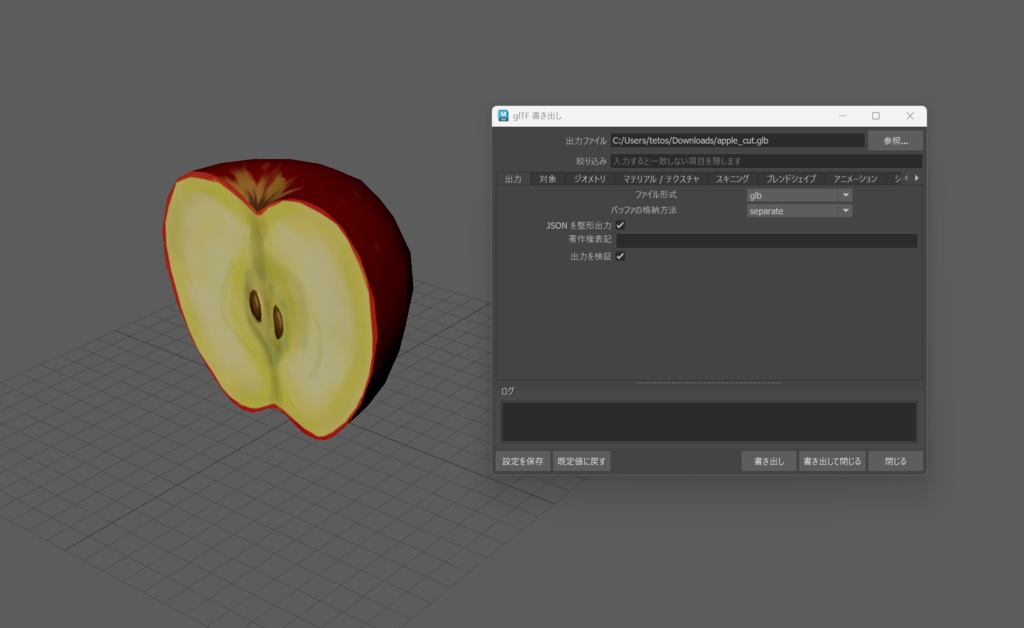Select the ブレンドシェイプ tab

791,179
